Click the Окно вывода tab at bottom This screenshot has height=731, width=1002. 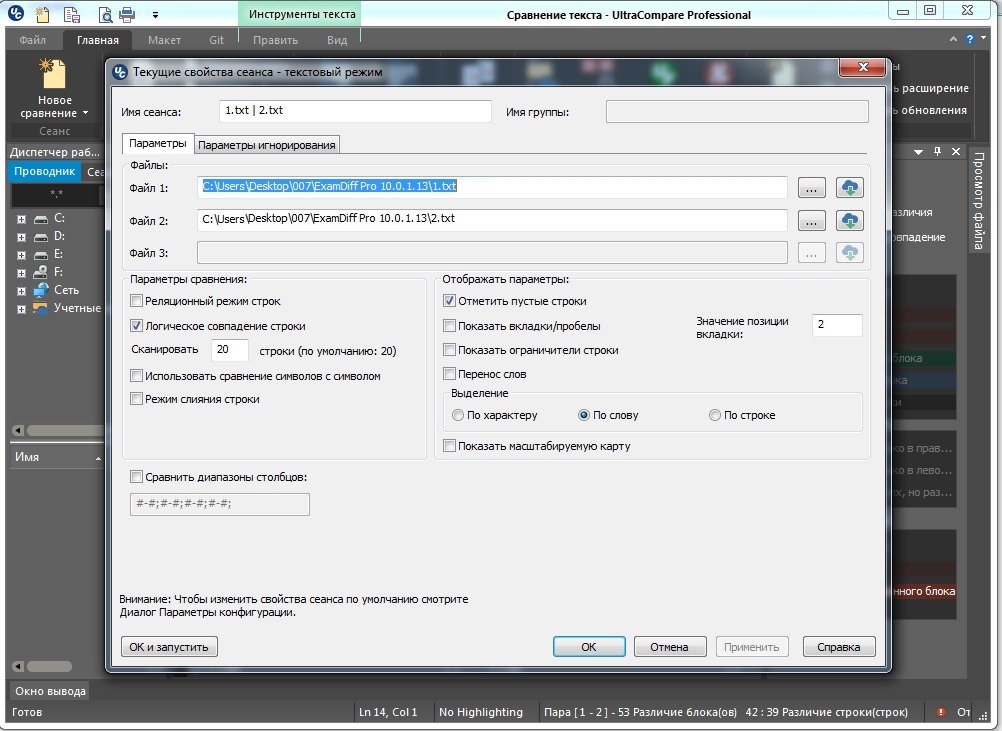(x=50, y=691)
